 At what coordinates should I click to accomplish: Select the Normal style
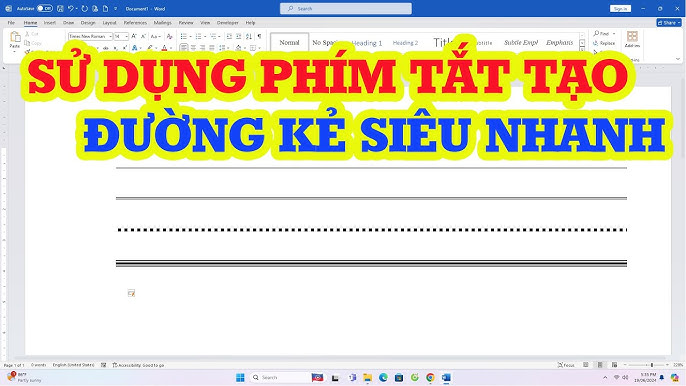289,42
